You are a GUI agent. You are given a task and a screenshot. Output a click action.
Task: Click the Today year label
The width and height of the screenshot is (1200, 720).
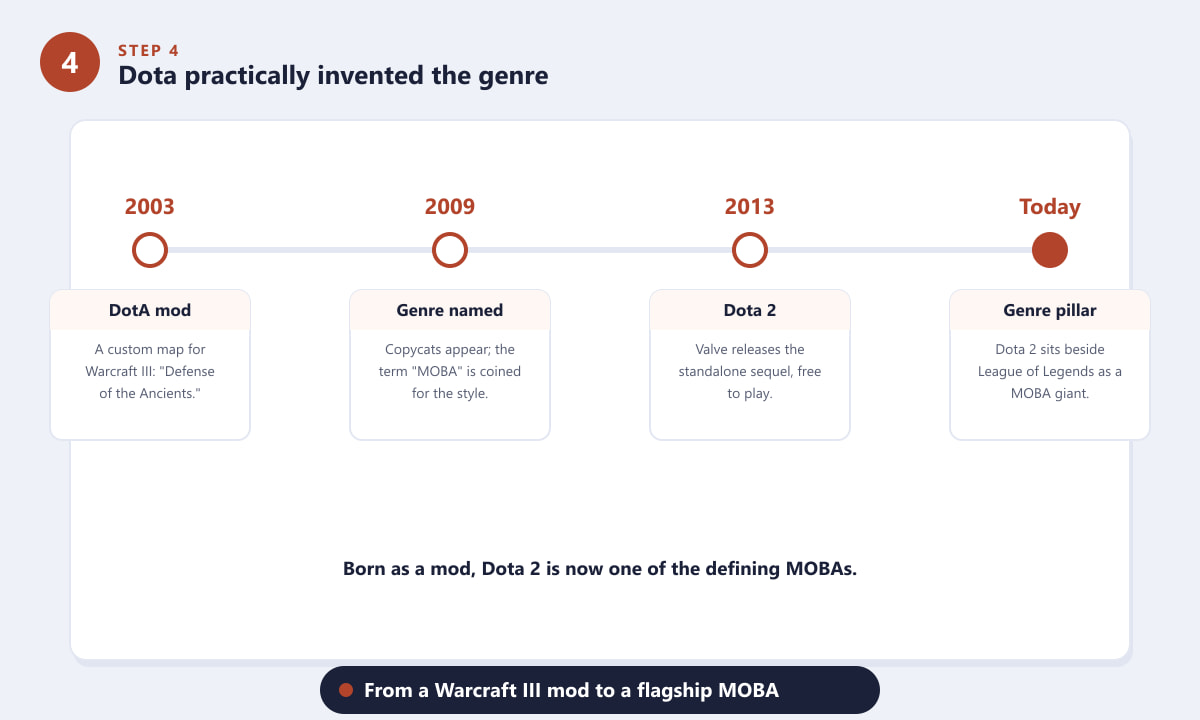1050,207
